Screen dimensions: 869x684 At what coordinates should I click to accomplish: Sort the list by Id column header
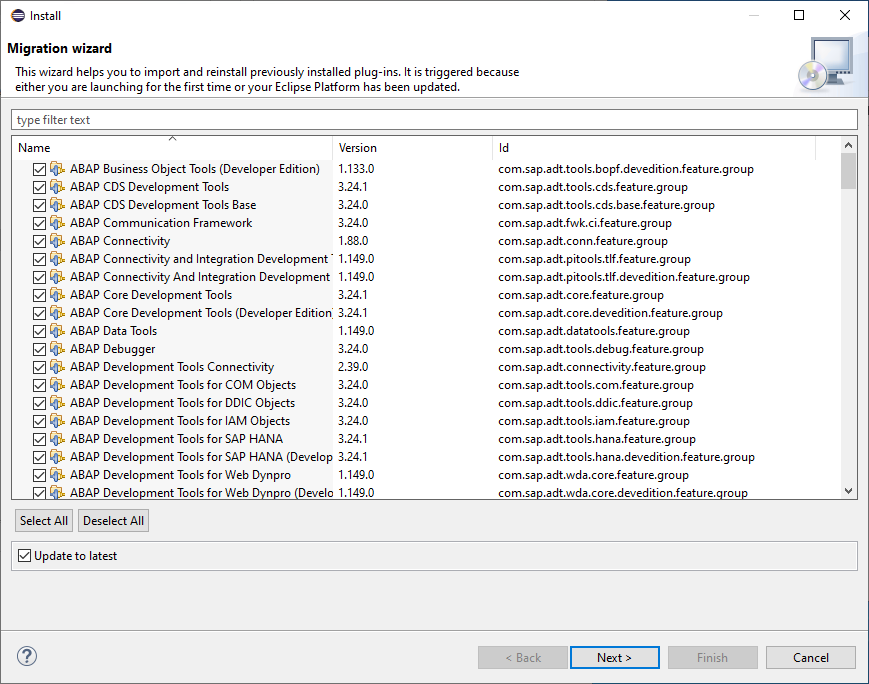pos(654,147)
